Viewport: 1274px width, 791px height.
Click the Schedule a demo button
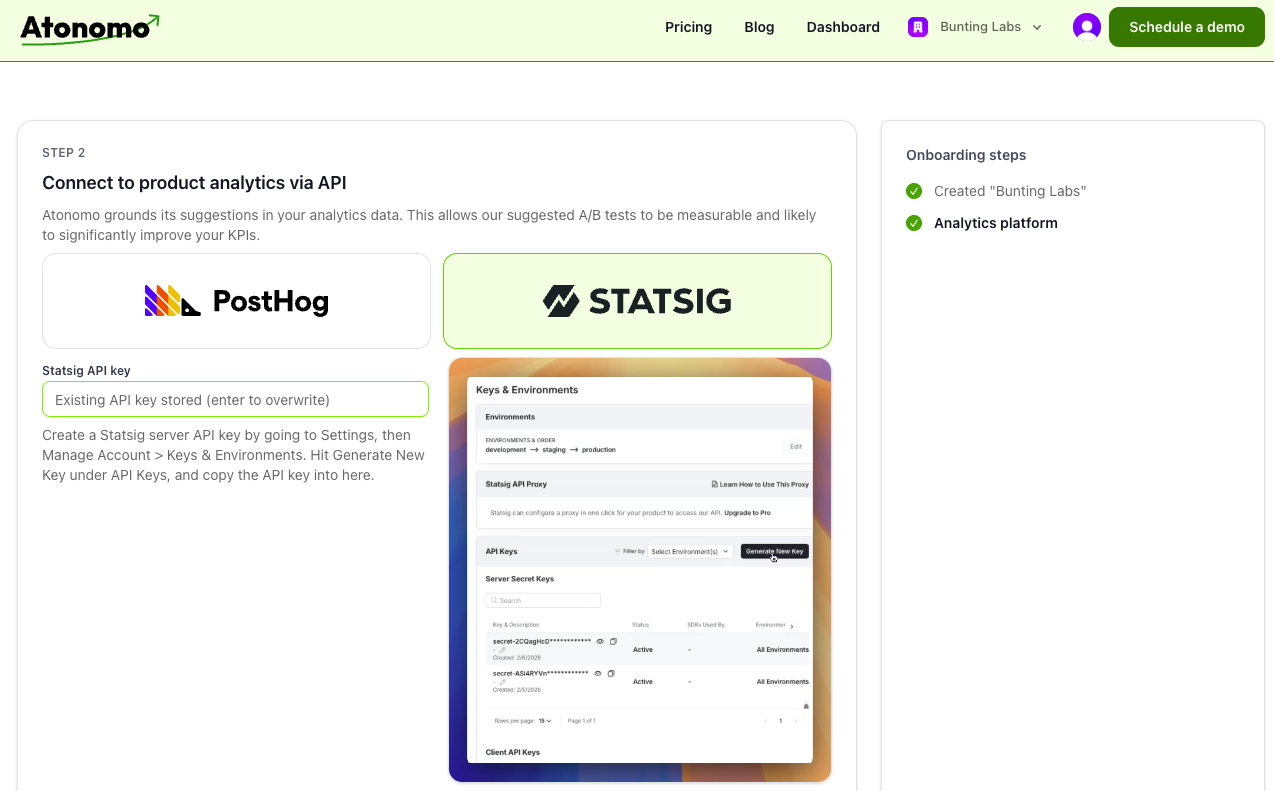coord(1186,27)
